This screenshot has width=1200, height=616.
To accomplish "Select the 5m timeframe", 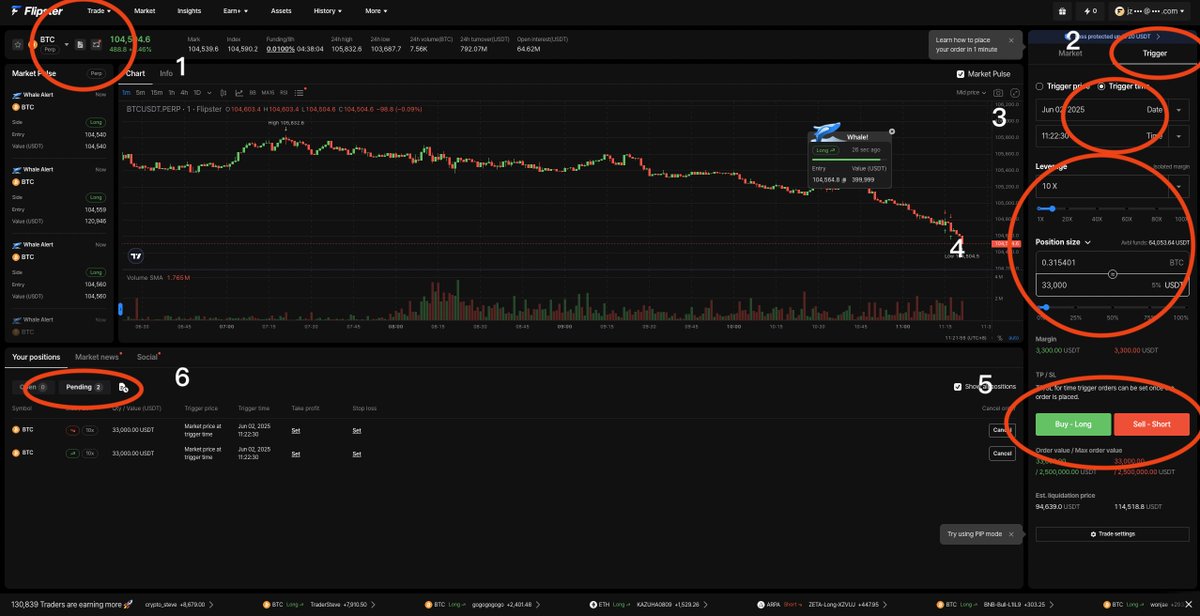I will pos(140,92).
